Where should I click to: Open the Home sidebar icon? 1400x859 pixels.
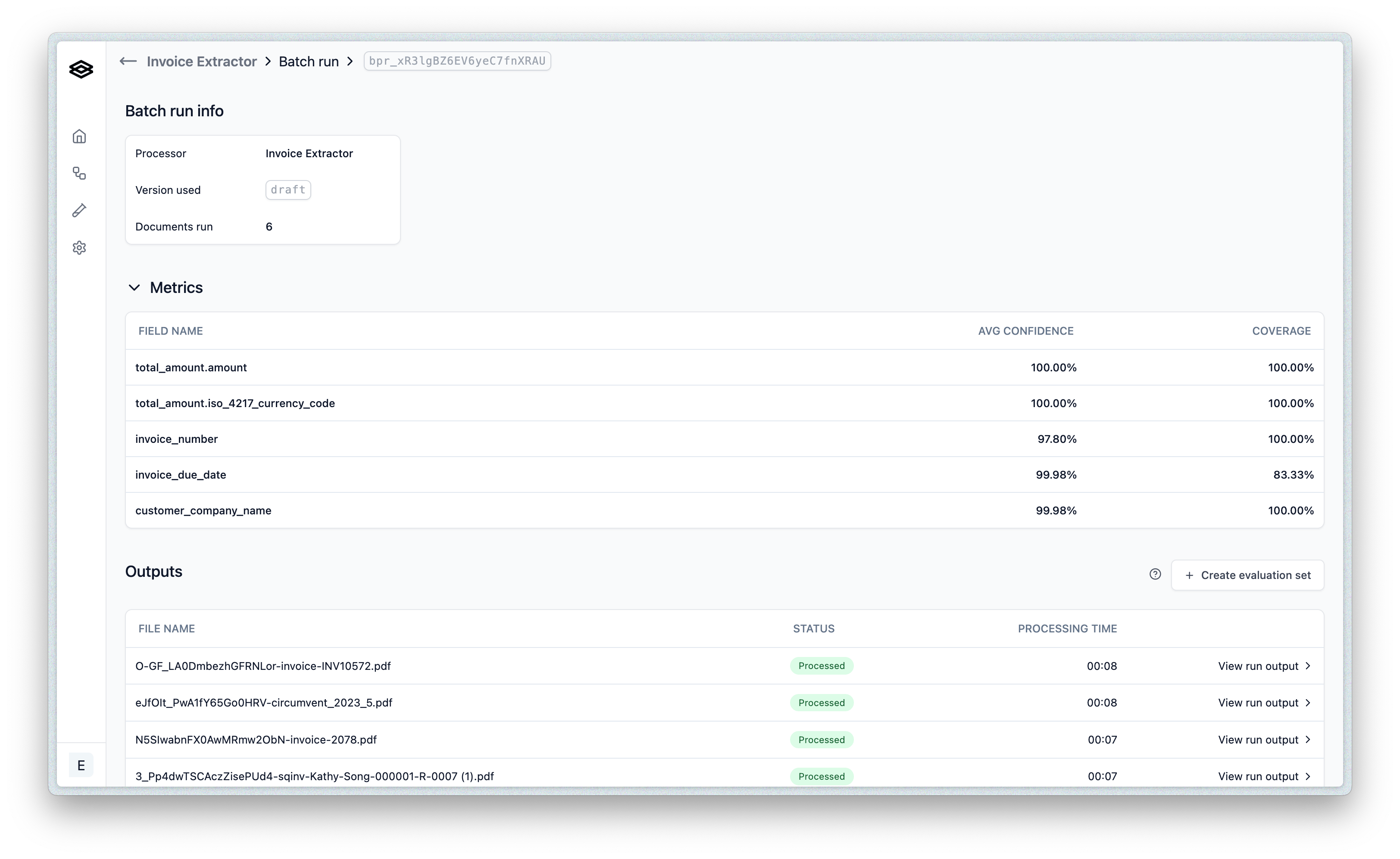click(79, 137)
